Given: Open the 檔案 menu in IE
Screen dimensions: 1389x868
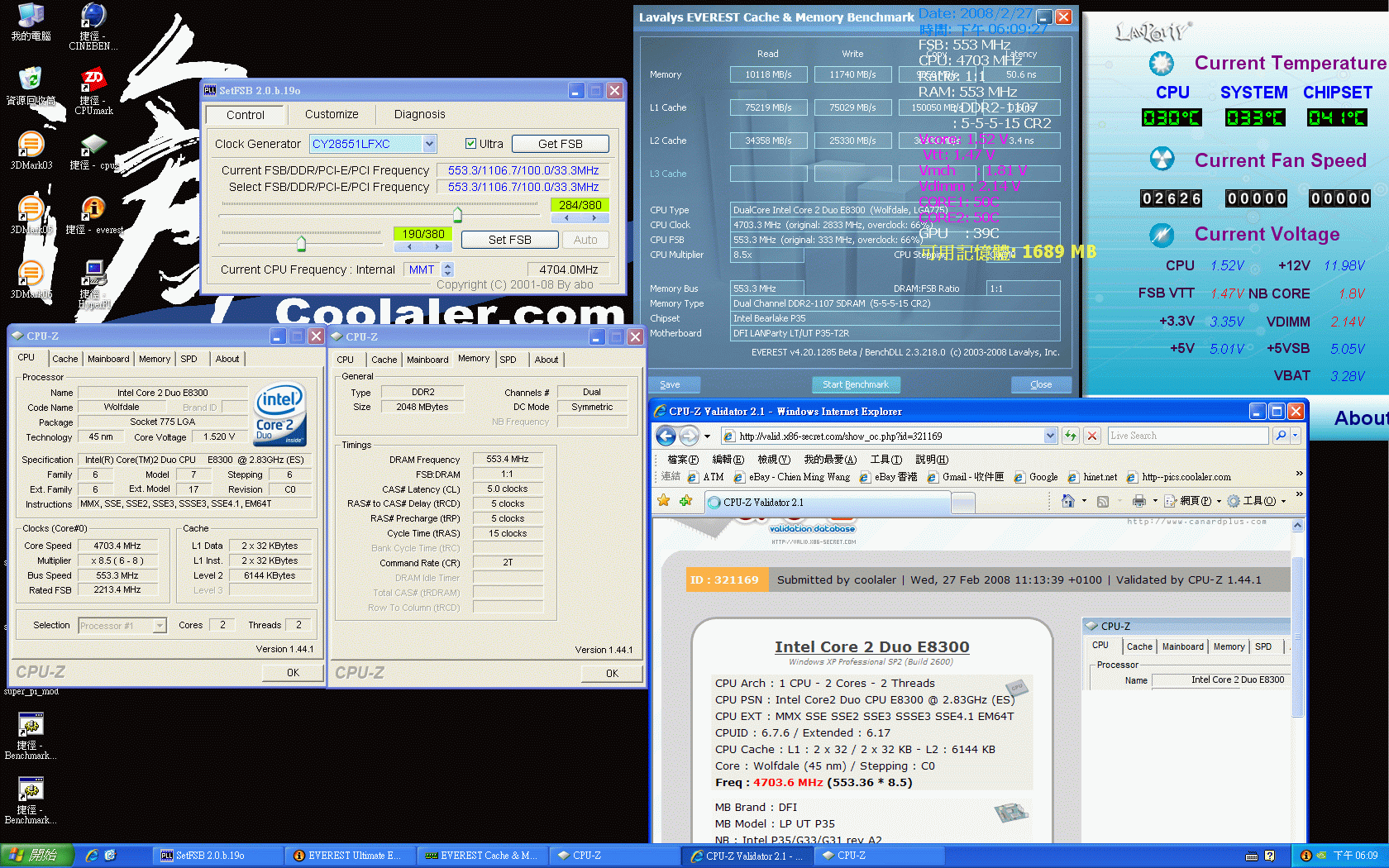Looking at the screenshot, I should 683,460.
